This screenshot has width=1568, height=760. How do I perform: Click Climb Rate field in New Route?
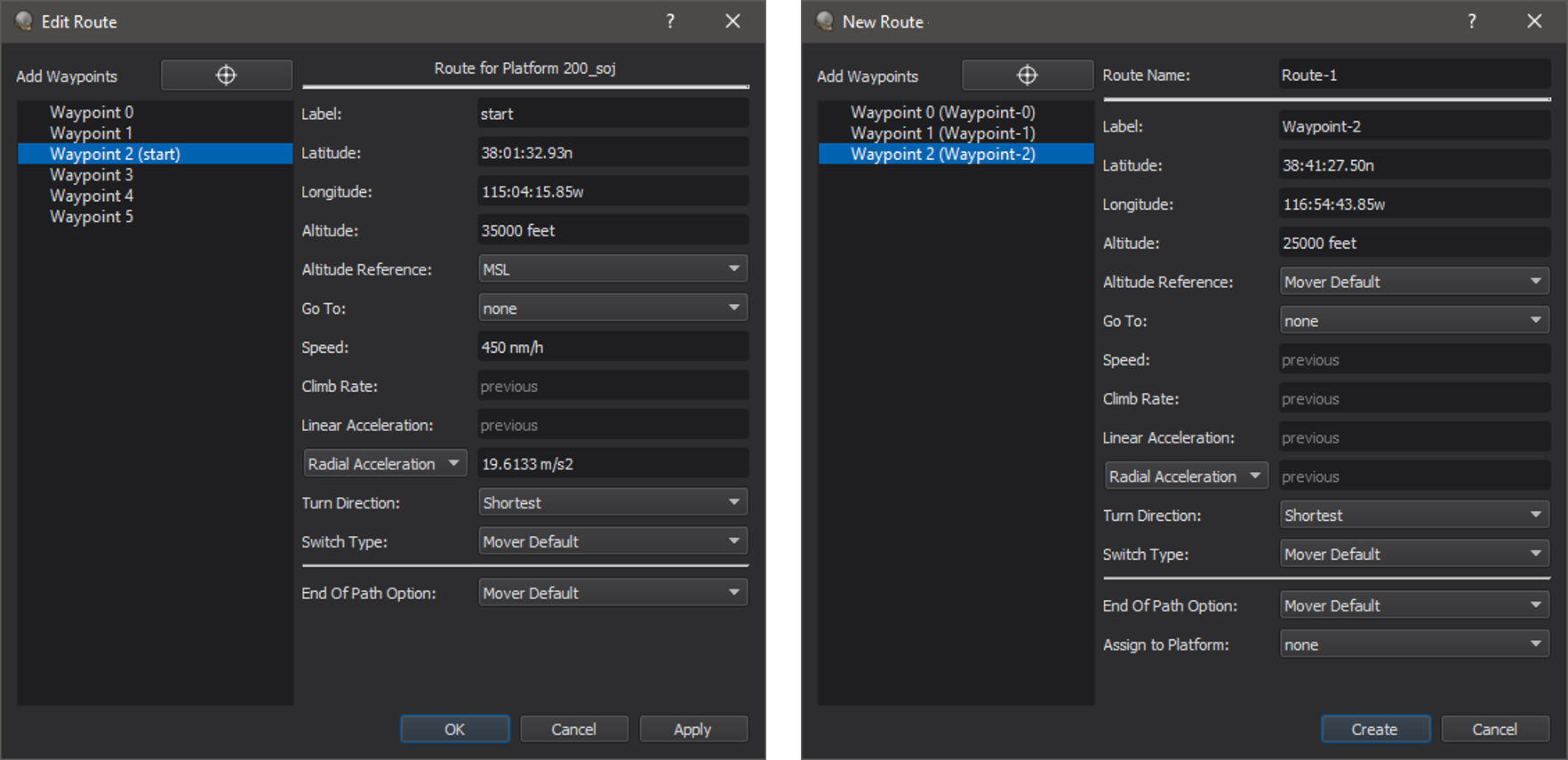coord(1414,399)
